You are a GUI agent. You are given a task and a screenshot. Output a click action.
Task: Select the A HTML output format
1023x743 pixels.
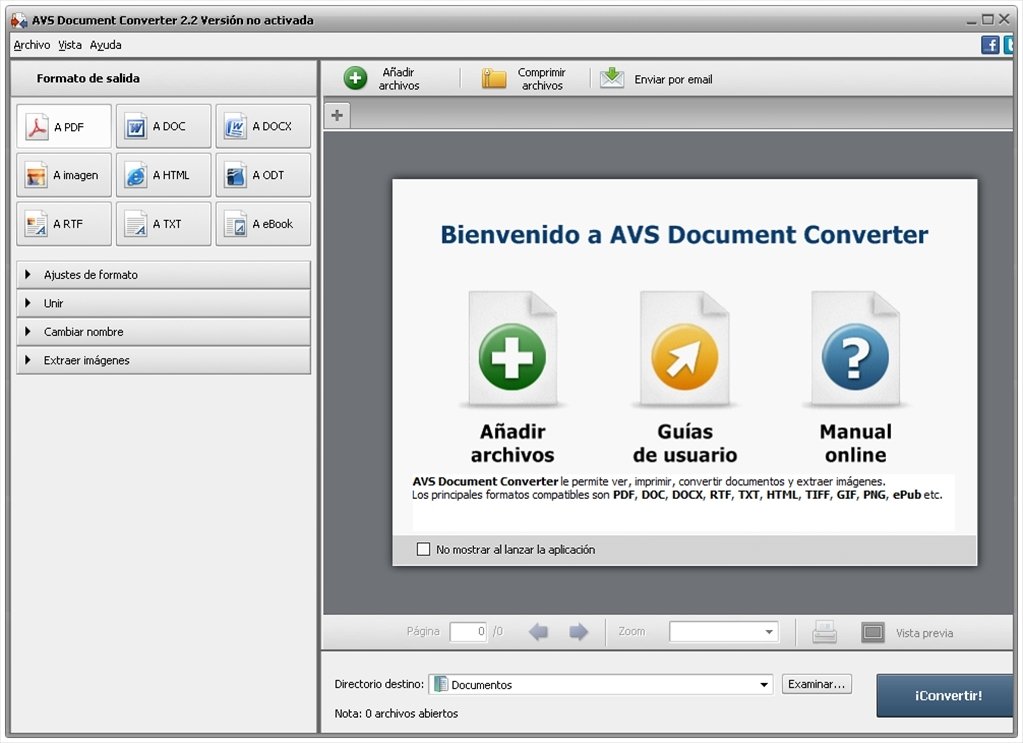point(164,175)
